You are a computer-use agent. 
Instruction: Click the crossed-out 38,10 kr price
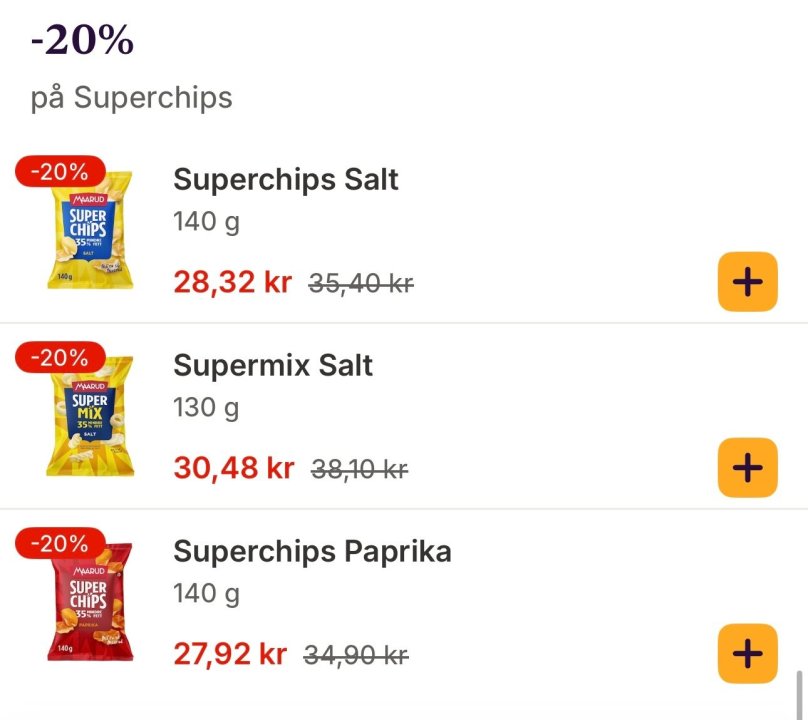(x=360, y=469)
